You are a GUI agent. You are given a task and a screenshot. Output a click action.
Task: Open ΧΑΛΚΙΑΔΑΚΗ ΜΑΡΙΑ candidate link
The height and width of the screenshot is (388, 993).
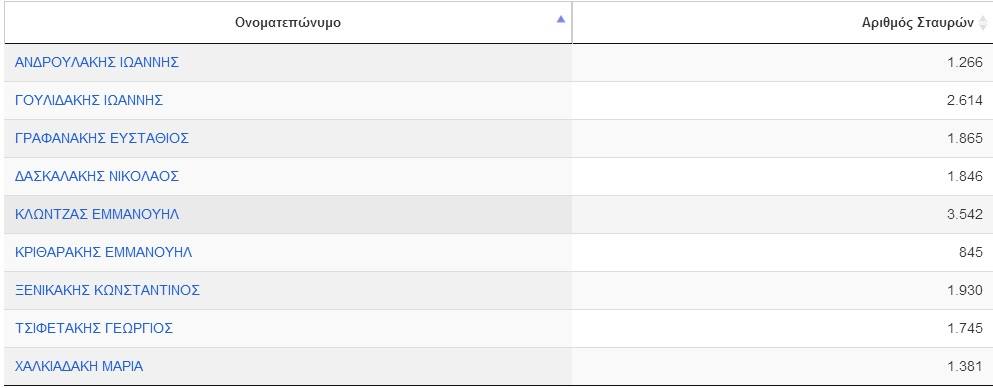pyautogui.click(x=79, y=366)
